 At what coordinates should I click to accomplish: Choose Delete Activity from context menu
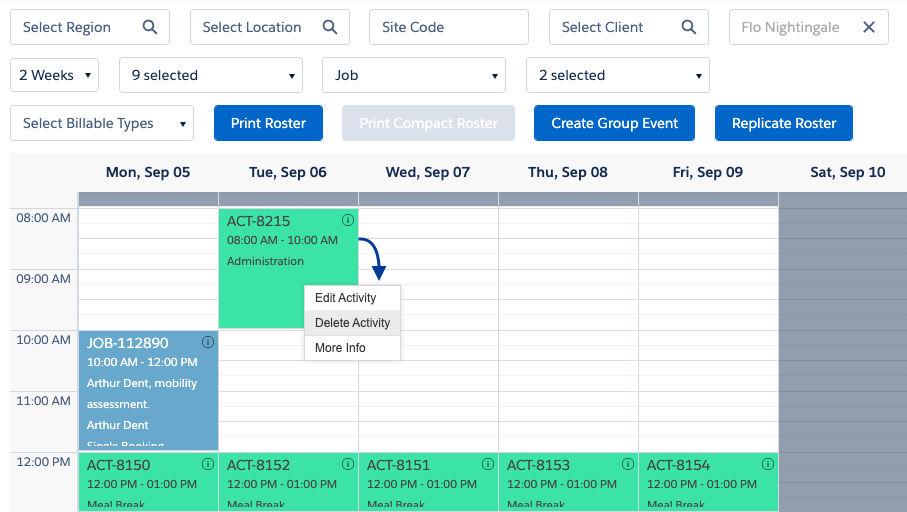point(352,323)
